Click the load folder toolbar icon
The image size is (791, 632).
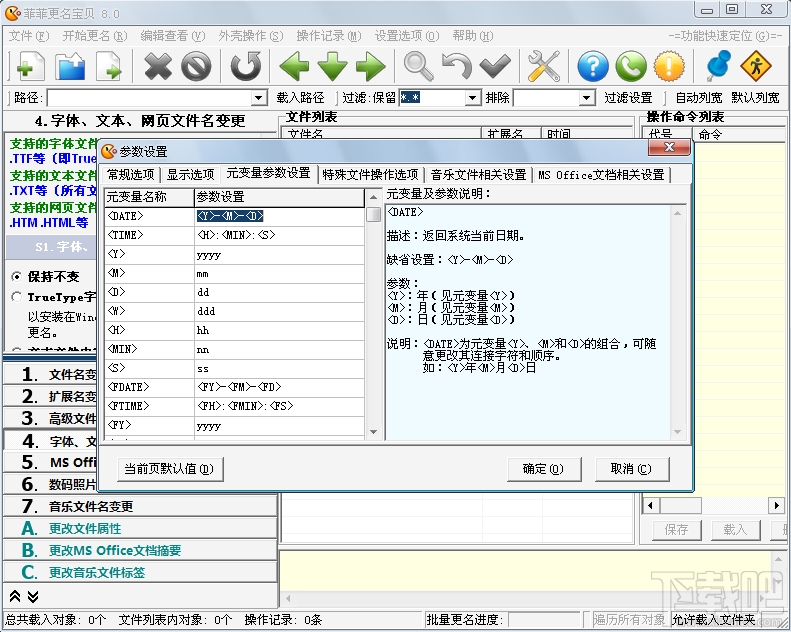coord(70,66)
